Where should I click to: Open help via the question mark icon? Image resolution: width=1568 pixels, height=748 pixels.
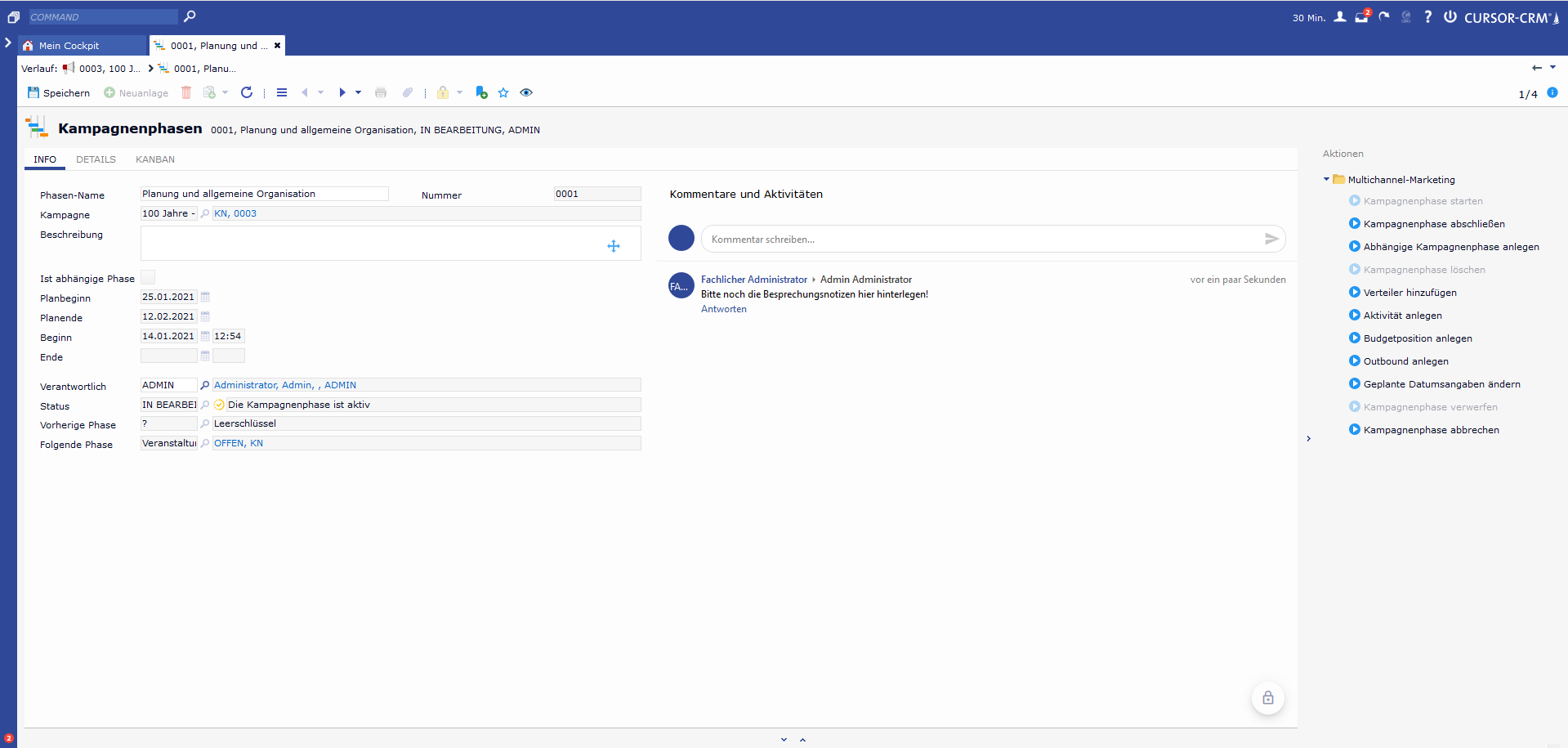pos(1427,17)
